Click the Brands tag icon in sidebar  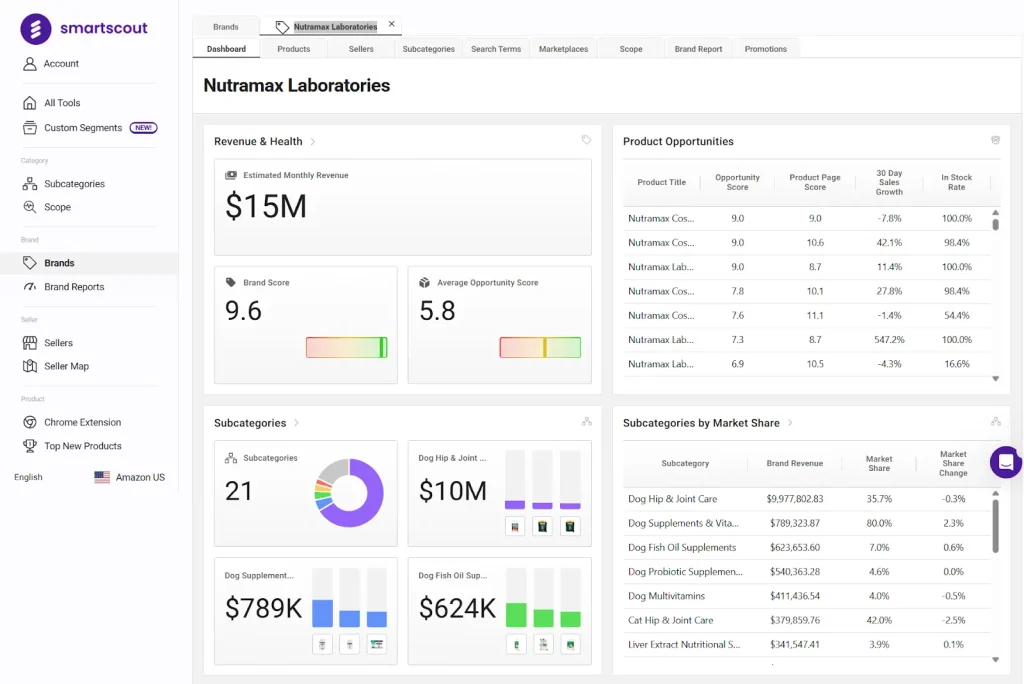pos(29,263)
